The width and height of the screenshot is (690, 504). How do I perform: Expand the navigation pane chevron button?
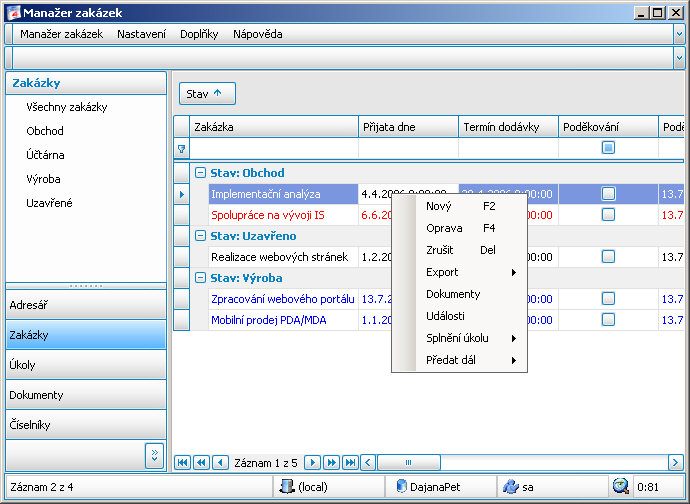154,456
